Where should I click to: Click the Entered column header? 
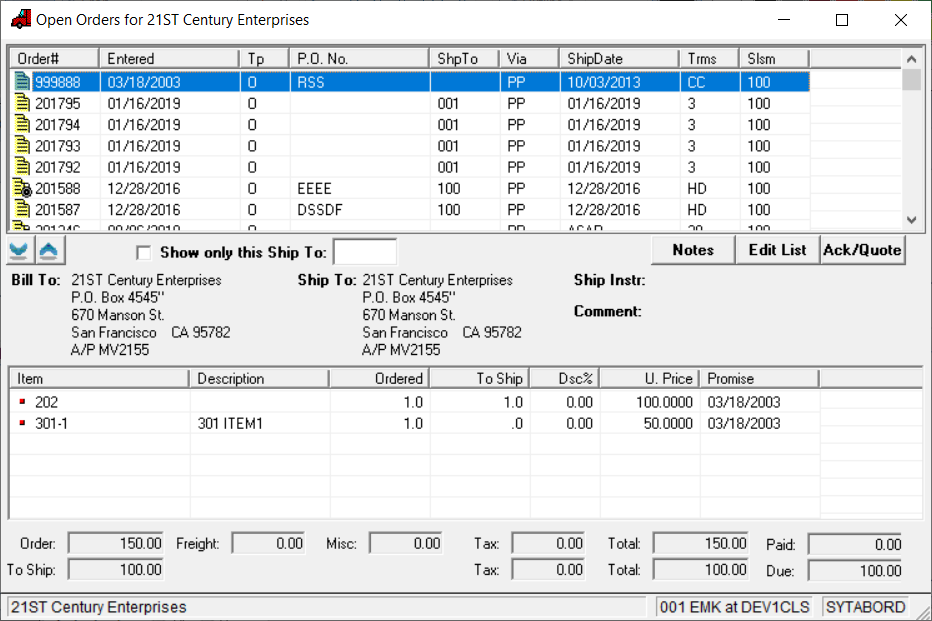[x=168, y=59]
